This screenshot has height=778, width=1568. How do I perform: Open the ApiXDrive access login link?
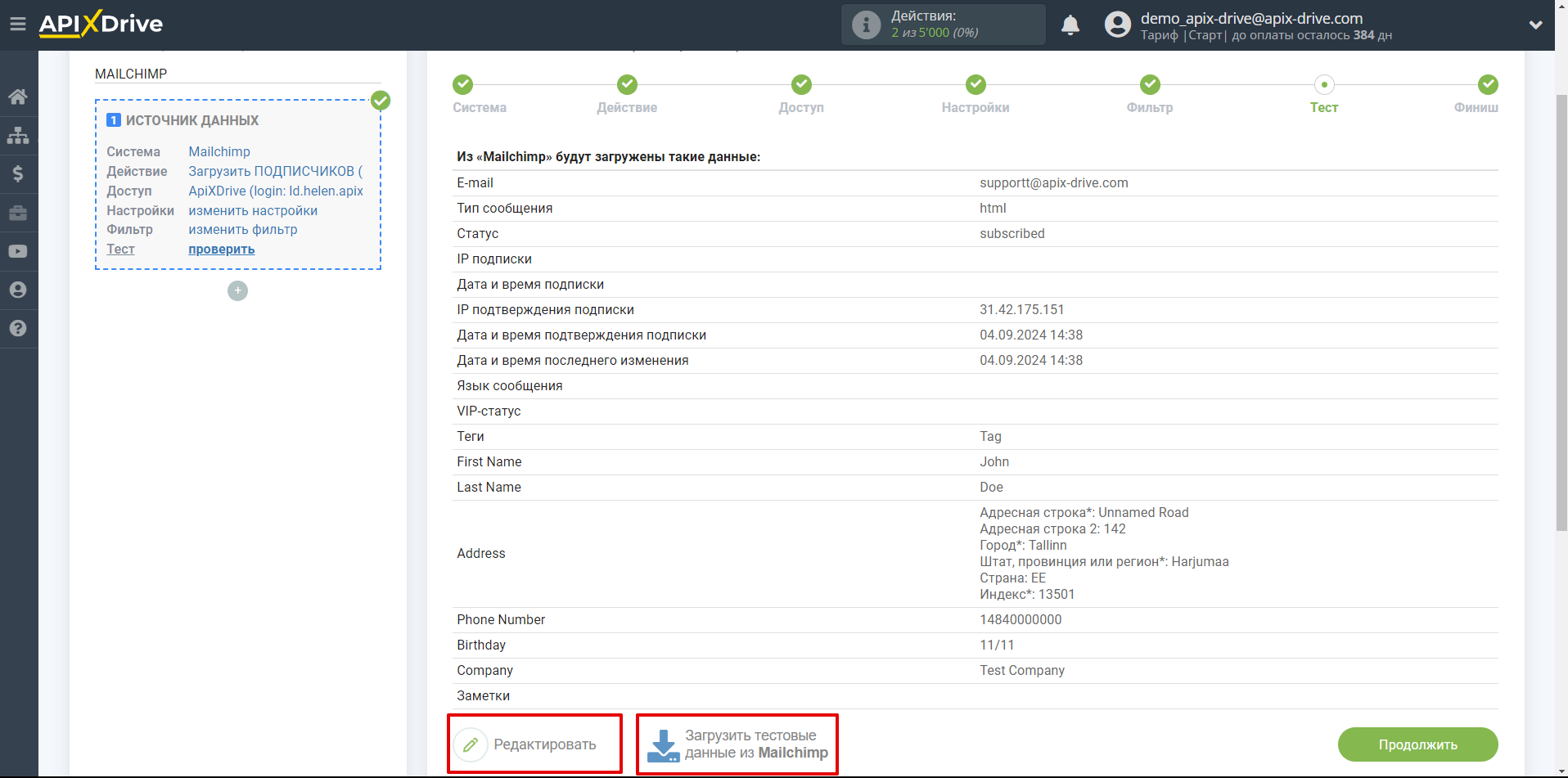[x=276, y=191]
